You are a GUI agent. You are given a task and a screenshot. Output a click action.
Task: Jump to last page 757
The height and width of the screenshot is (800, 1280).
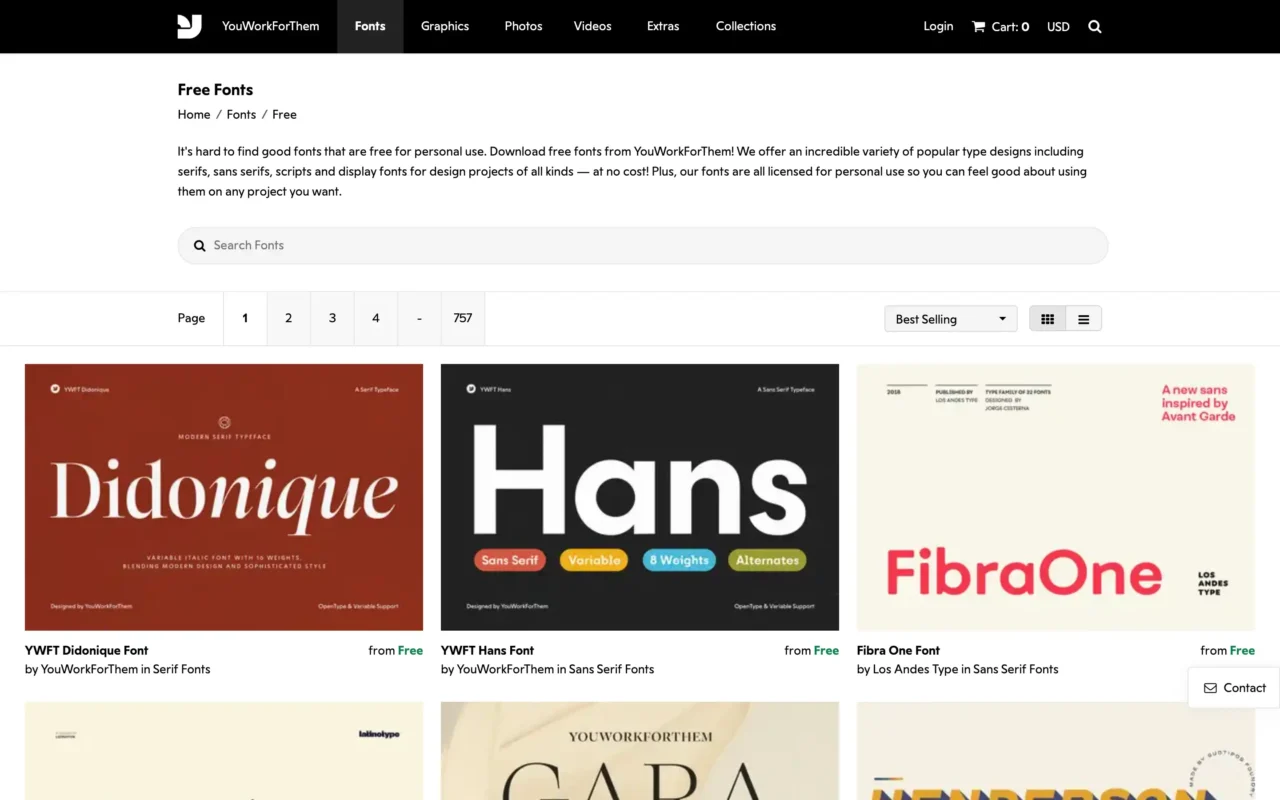[x=462, y=318]
